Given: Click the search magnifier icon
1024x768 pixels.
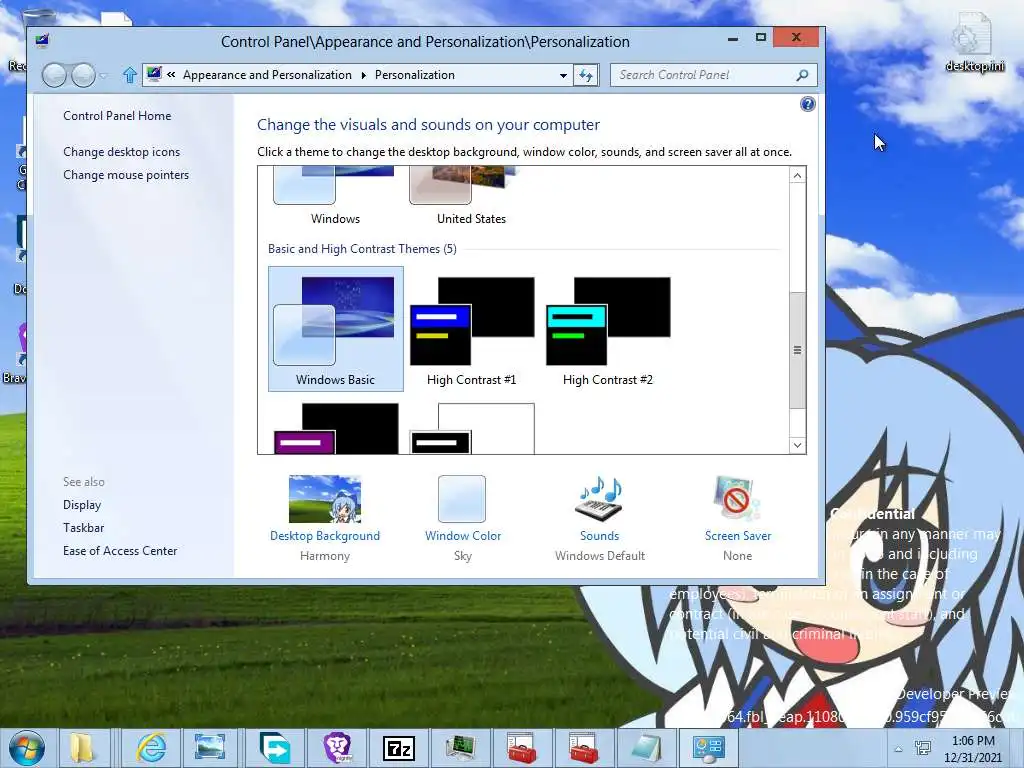Looking at the screenshot, I should (x=803, y=75).
